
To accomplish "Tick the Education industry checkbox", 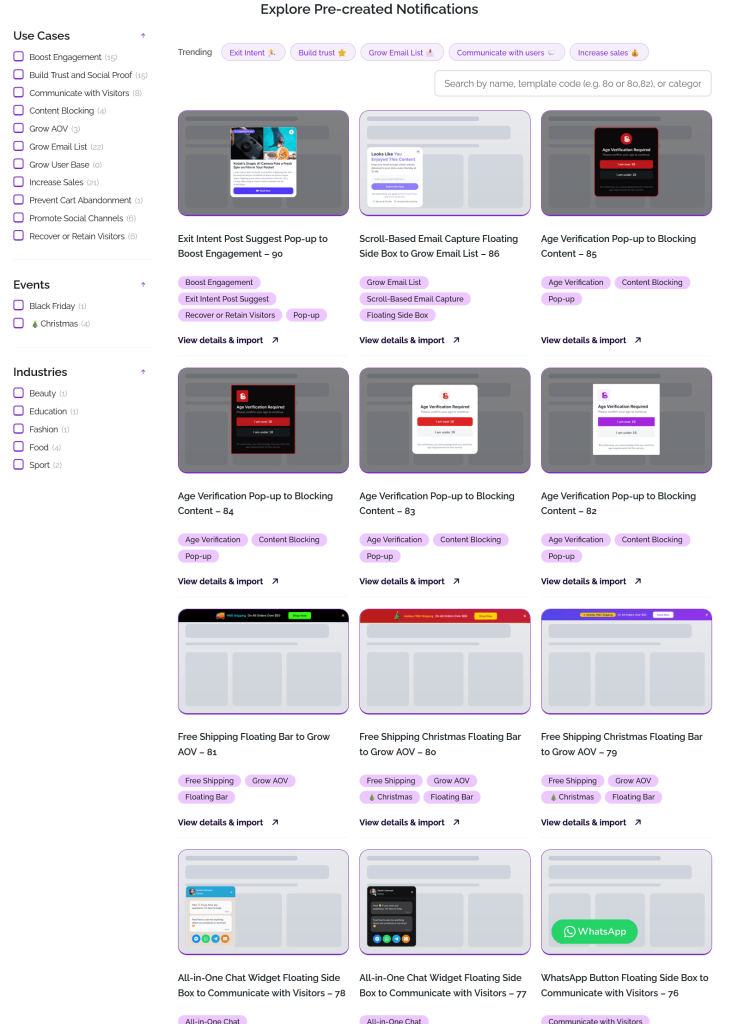I will [18, 411].
